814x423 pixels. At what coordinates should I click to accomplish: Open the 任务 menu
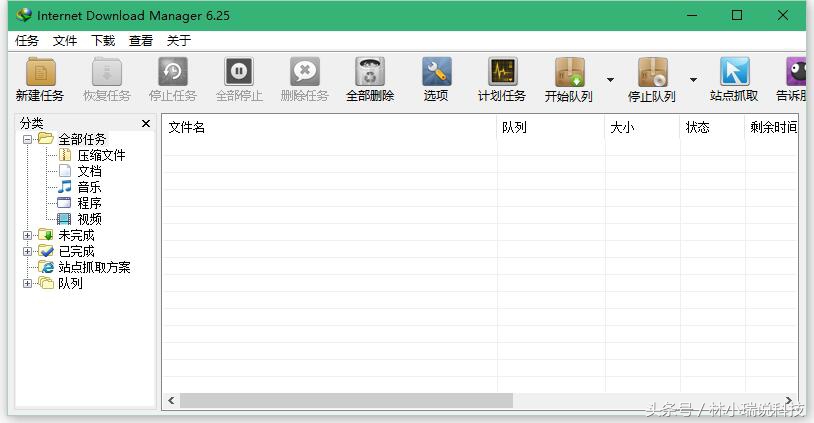coord(27,40)
